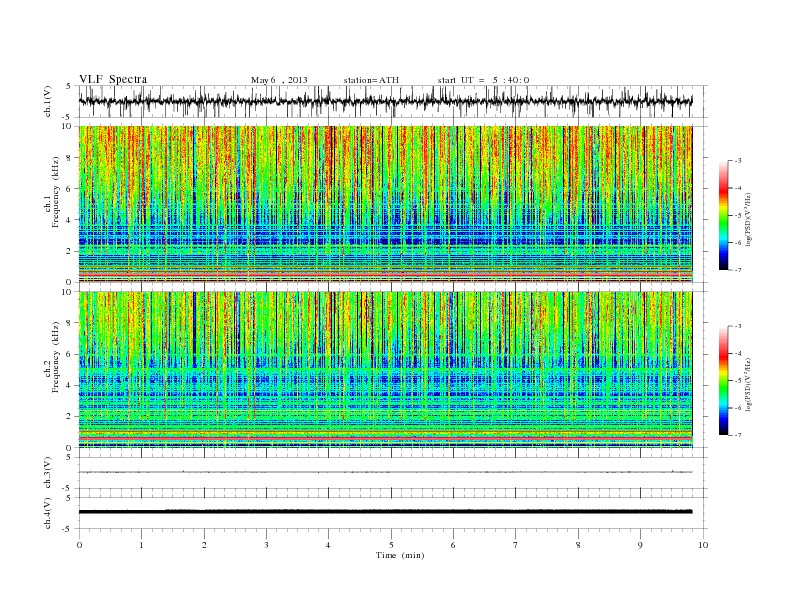Click the '7' tick on time axis
The width and height of the screenshot is (792, 612).
pyautogui.click(x=516, y=545)
